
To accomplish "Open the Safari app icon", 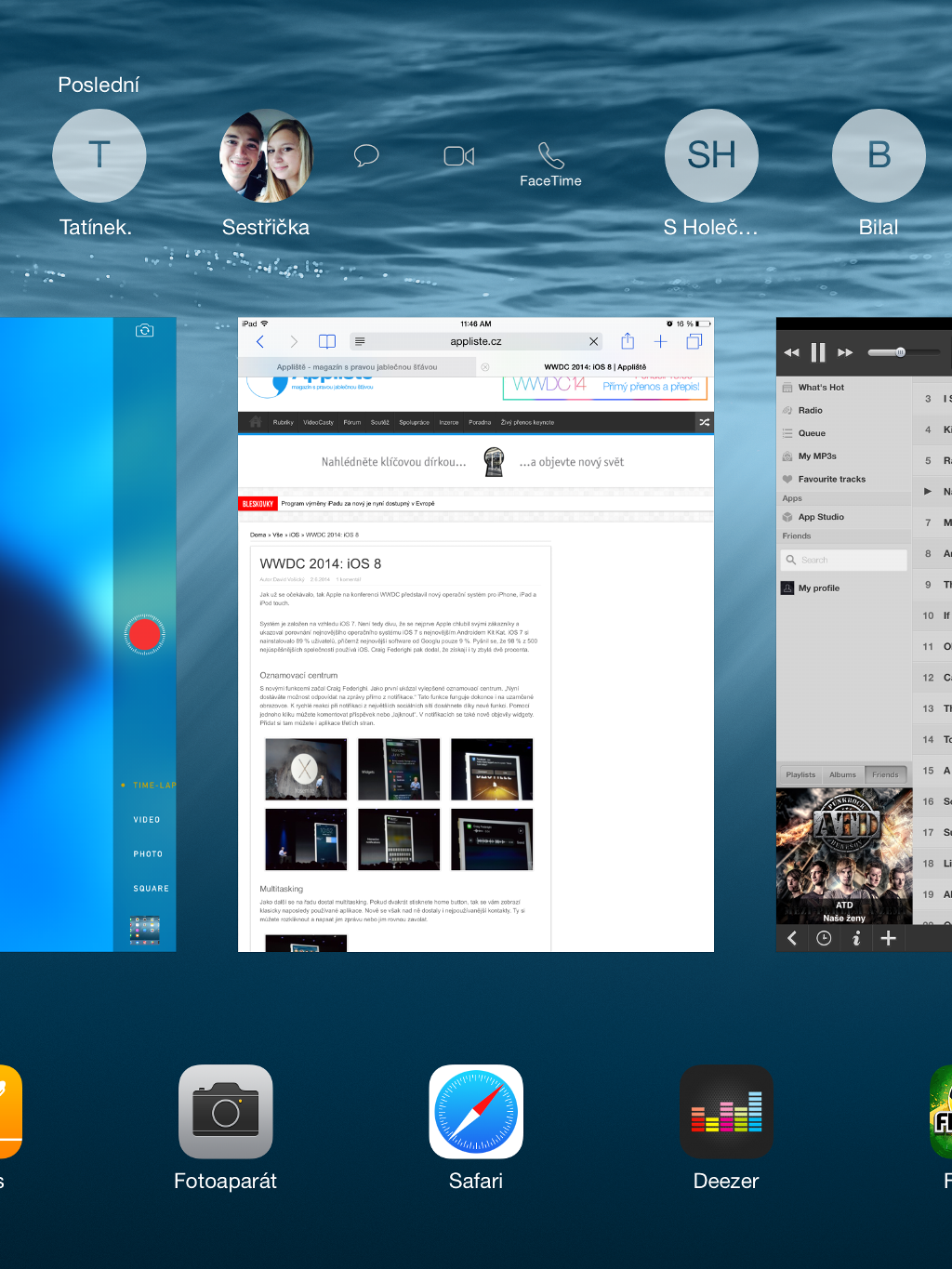I will point(475,1111).
